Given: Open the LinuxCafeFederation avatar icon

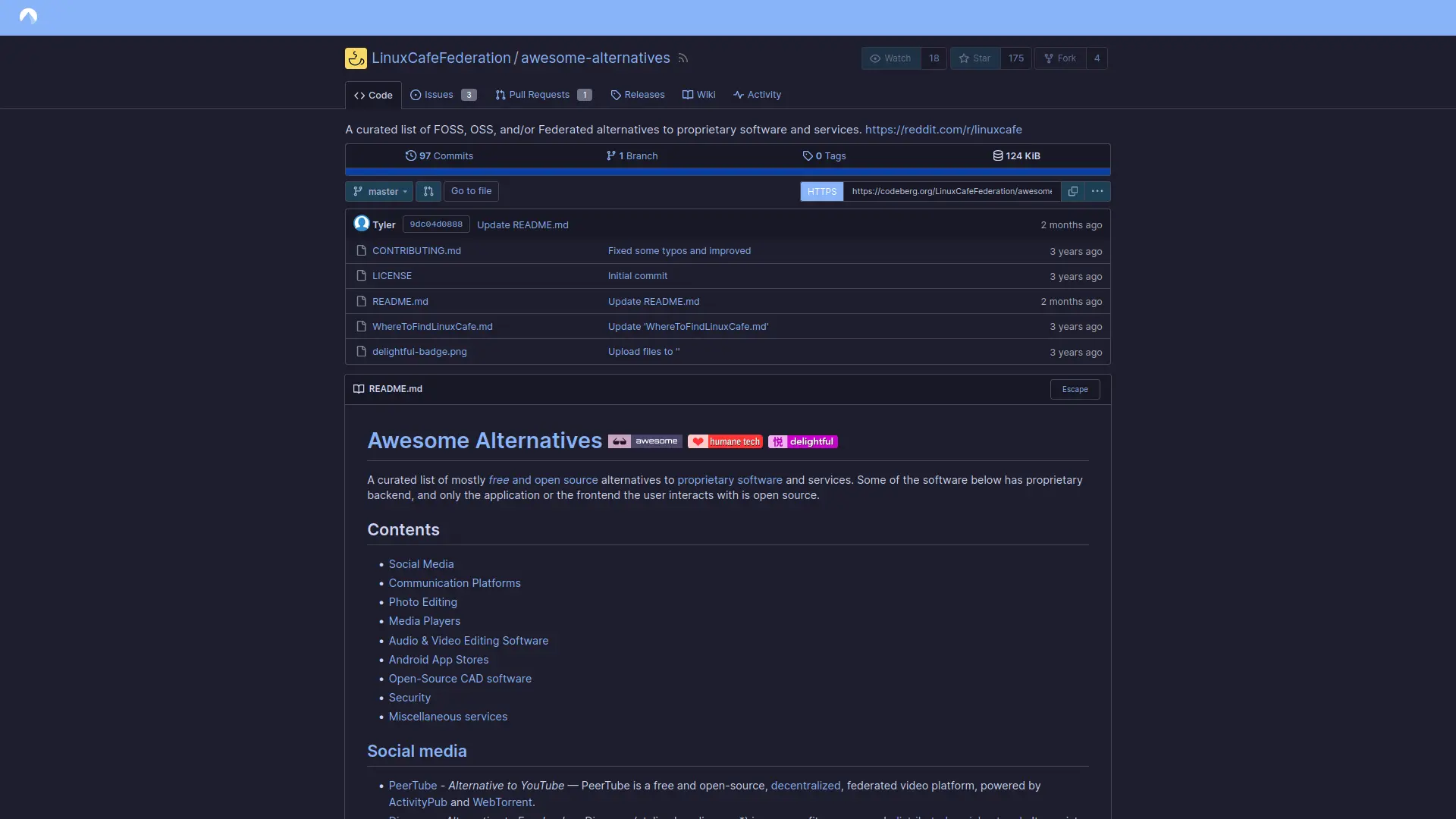Looking at the screenshot, I should click(356, 58).
